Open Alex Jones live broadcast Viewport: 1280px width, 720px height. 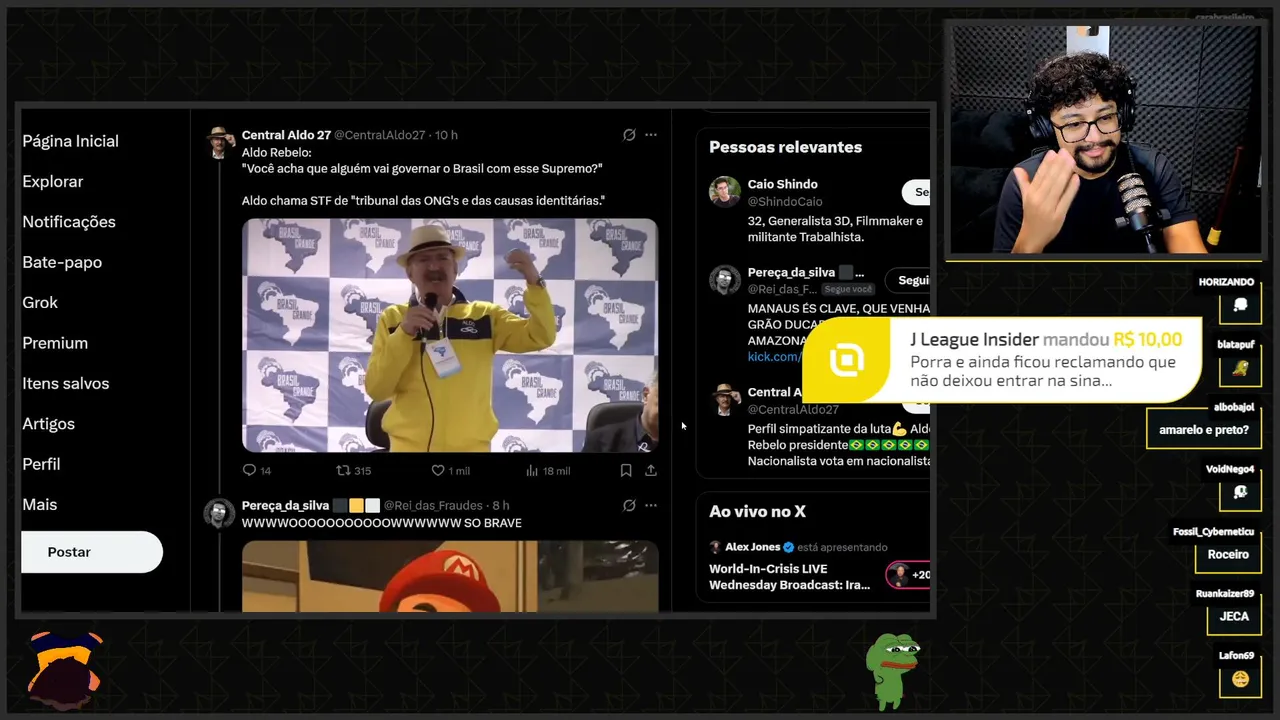coord(790,577)
